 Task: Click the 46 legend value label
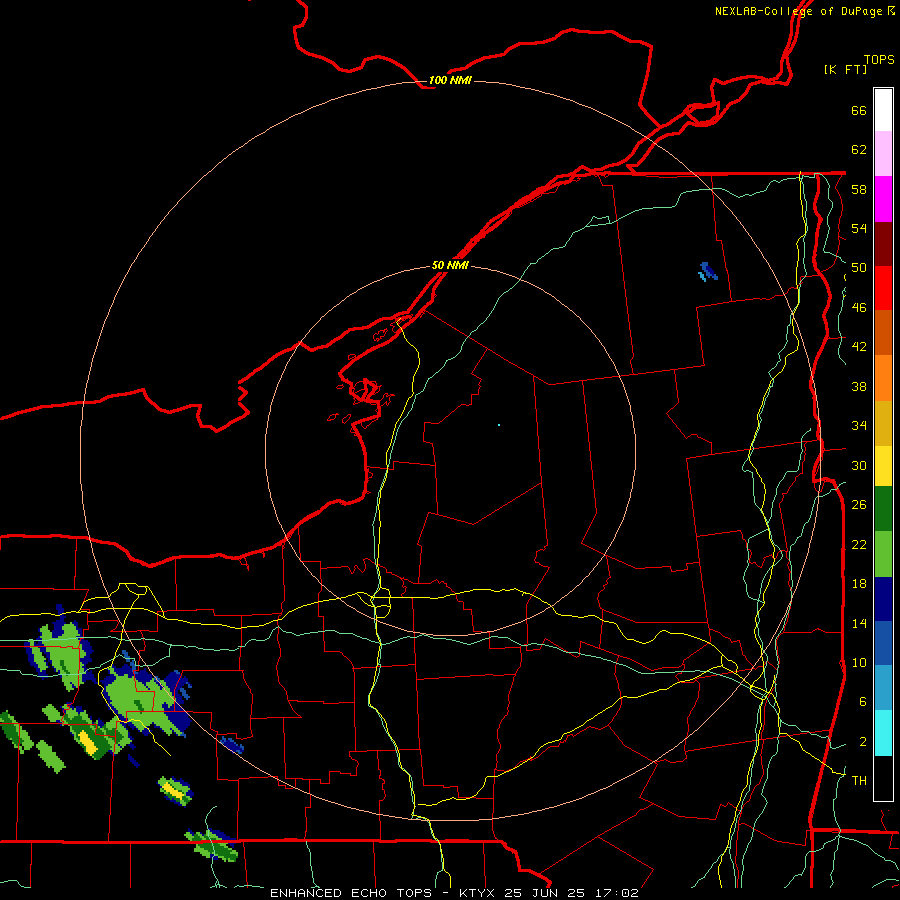tap(859, 308)
